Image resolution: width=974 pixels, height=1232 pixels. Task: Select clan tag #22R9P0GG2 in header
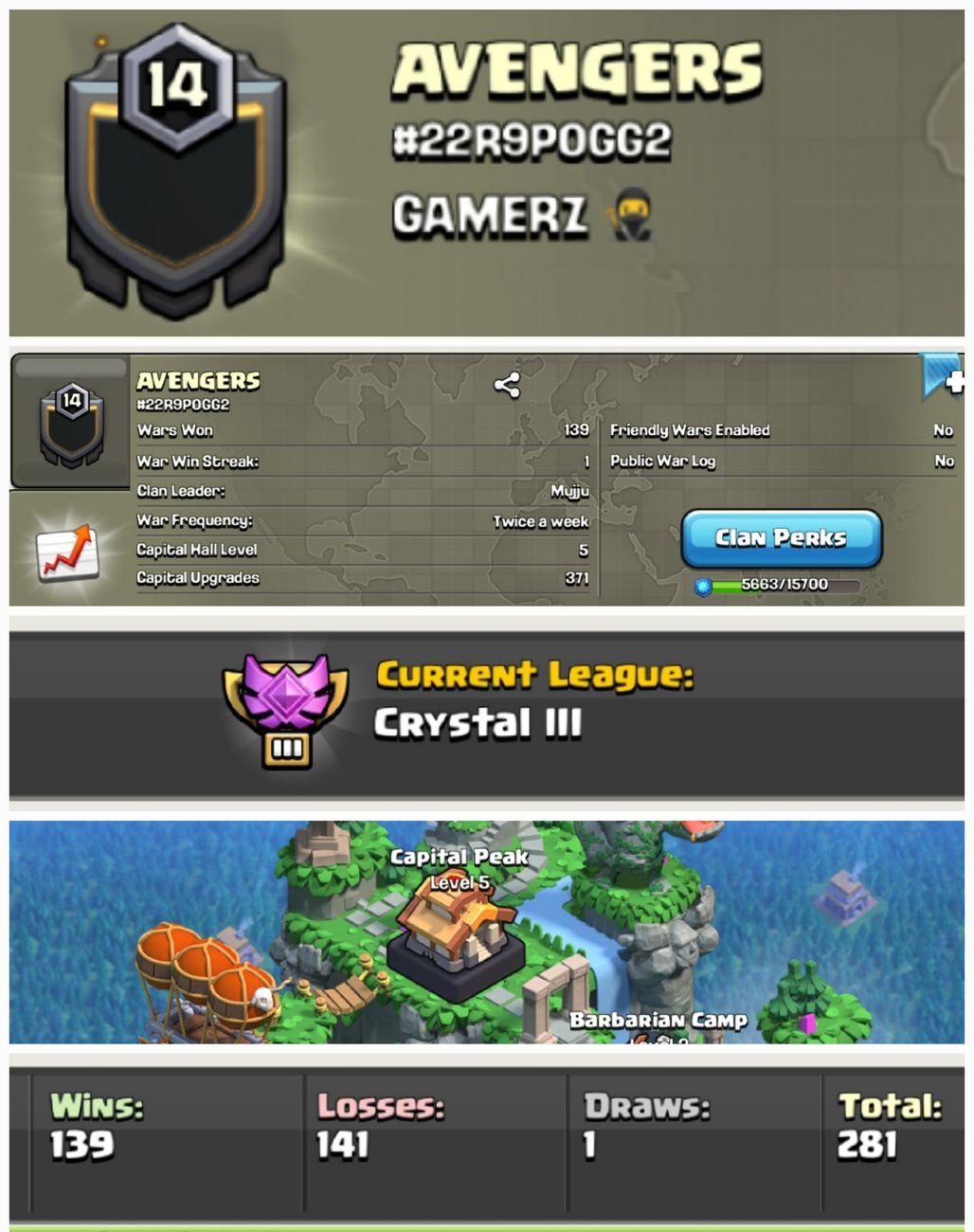[532, 141]
